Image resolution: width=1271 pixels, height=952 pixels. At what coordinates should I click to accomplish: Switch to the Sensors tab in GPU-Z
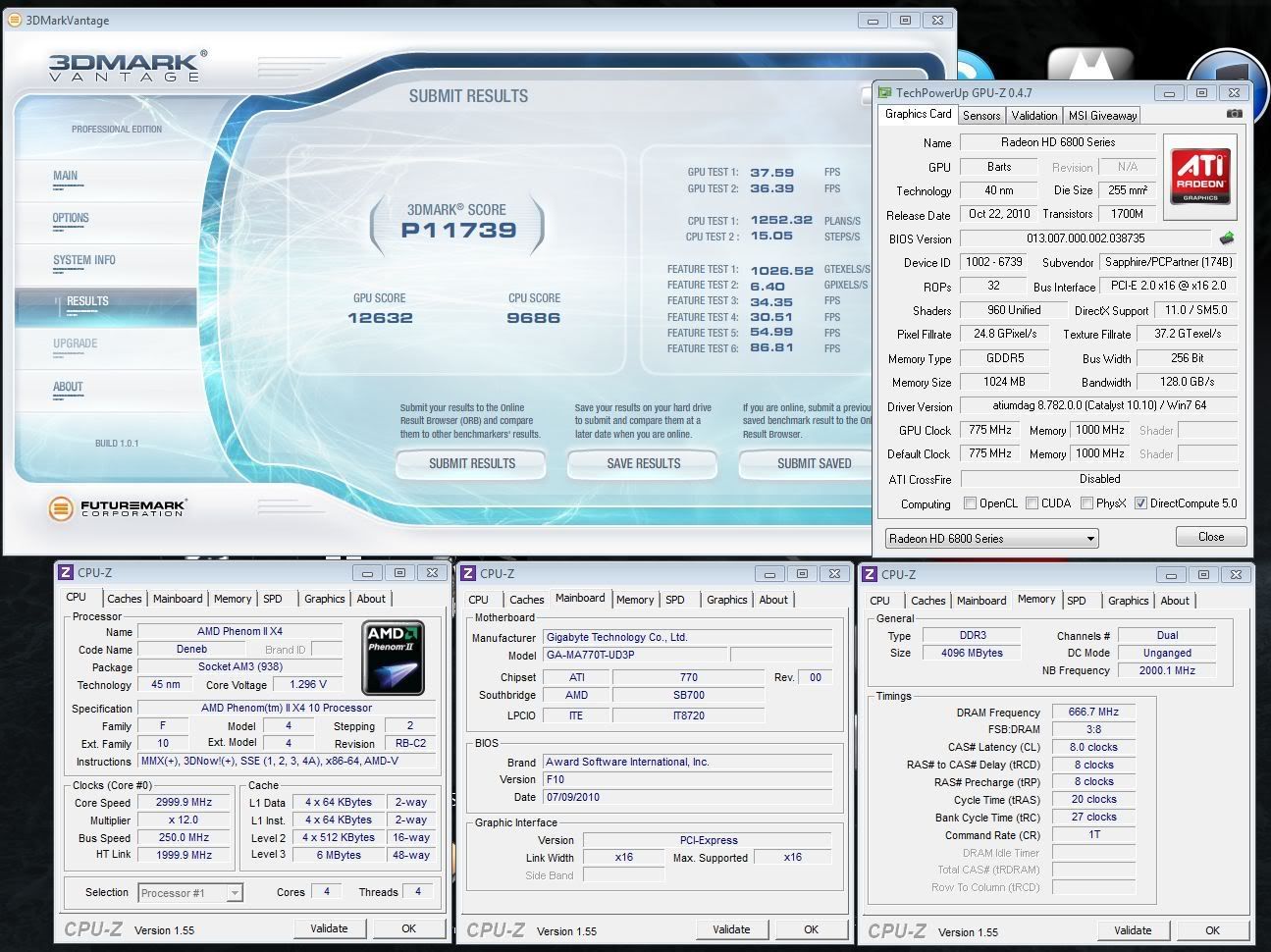point(980,116)
